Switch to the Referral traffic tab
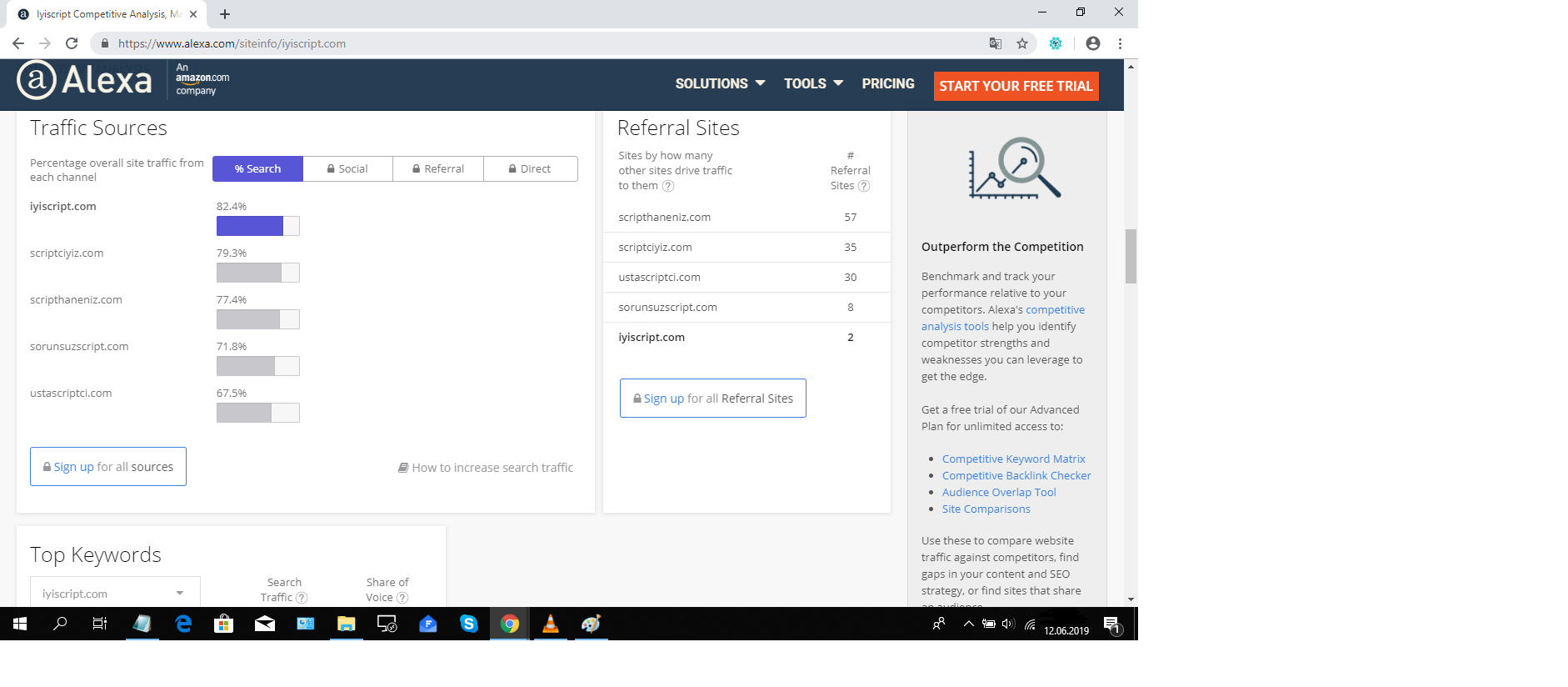 (x=438, y=168)
